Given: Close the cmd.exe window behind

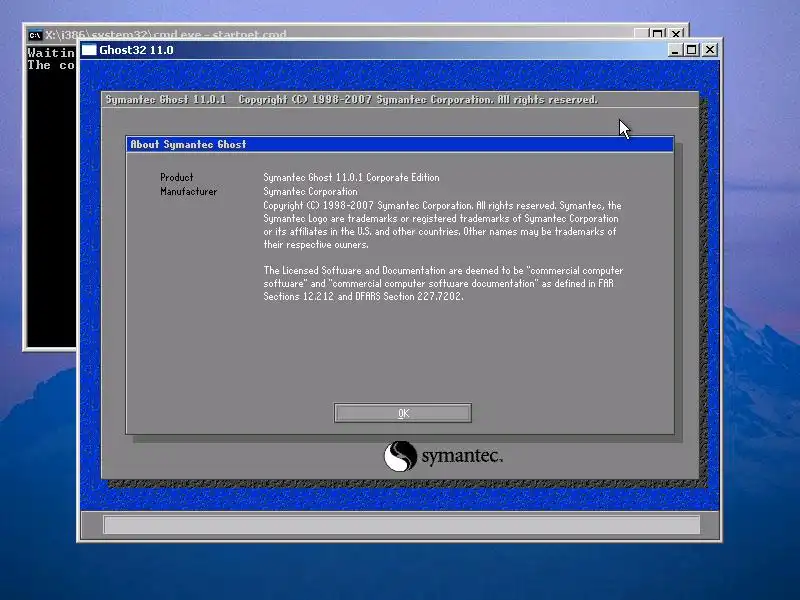Looking at the screenshot, I should pos(676,34).
